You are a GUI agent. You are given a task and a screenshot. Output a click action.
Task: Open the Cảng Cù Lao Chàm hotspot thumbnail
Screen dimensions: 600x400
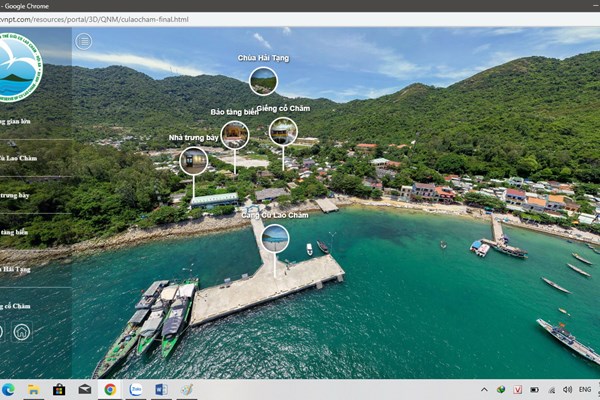click(275, 238)
